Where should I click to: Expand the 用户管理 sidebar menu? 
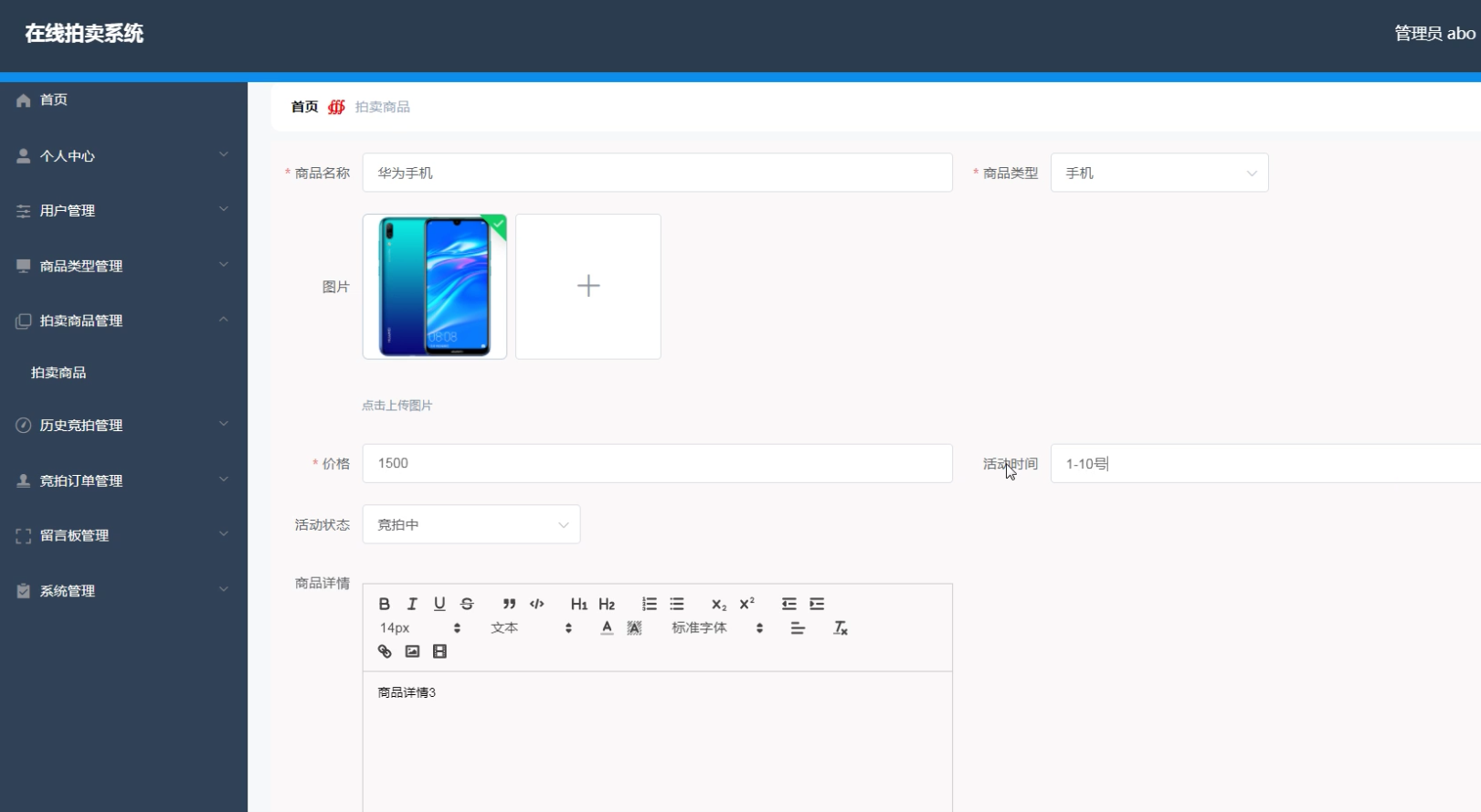[x=123, y=211]
